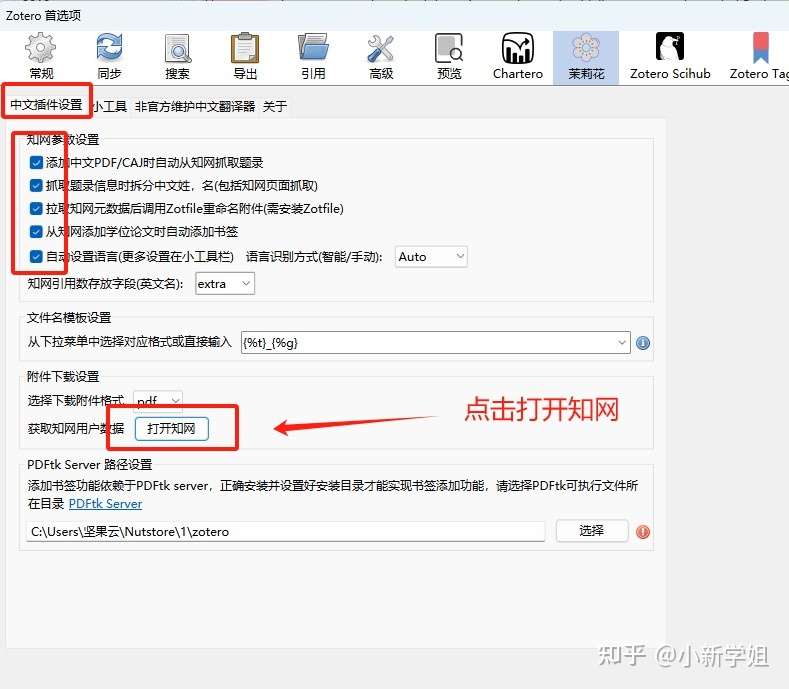
Task: Open the 导出 export preferences pane
Action: [245, 57]
